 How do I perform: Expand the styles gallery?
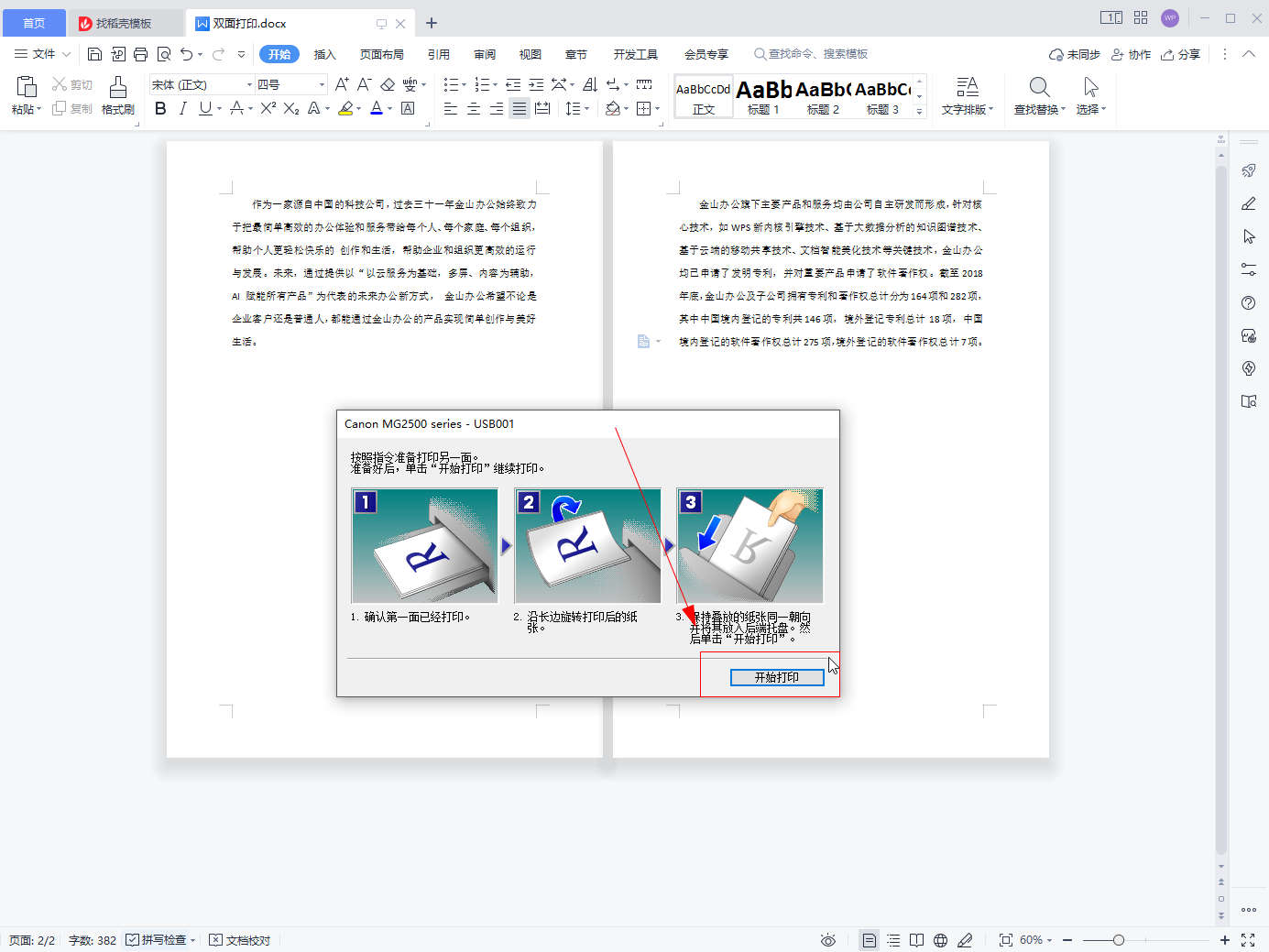point(920,111)
